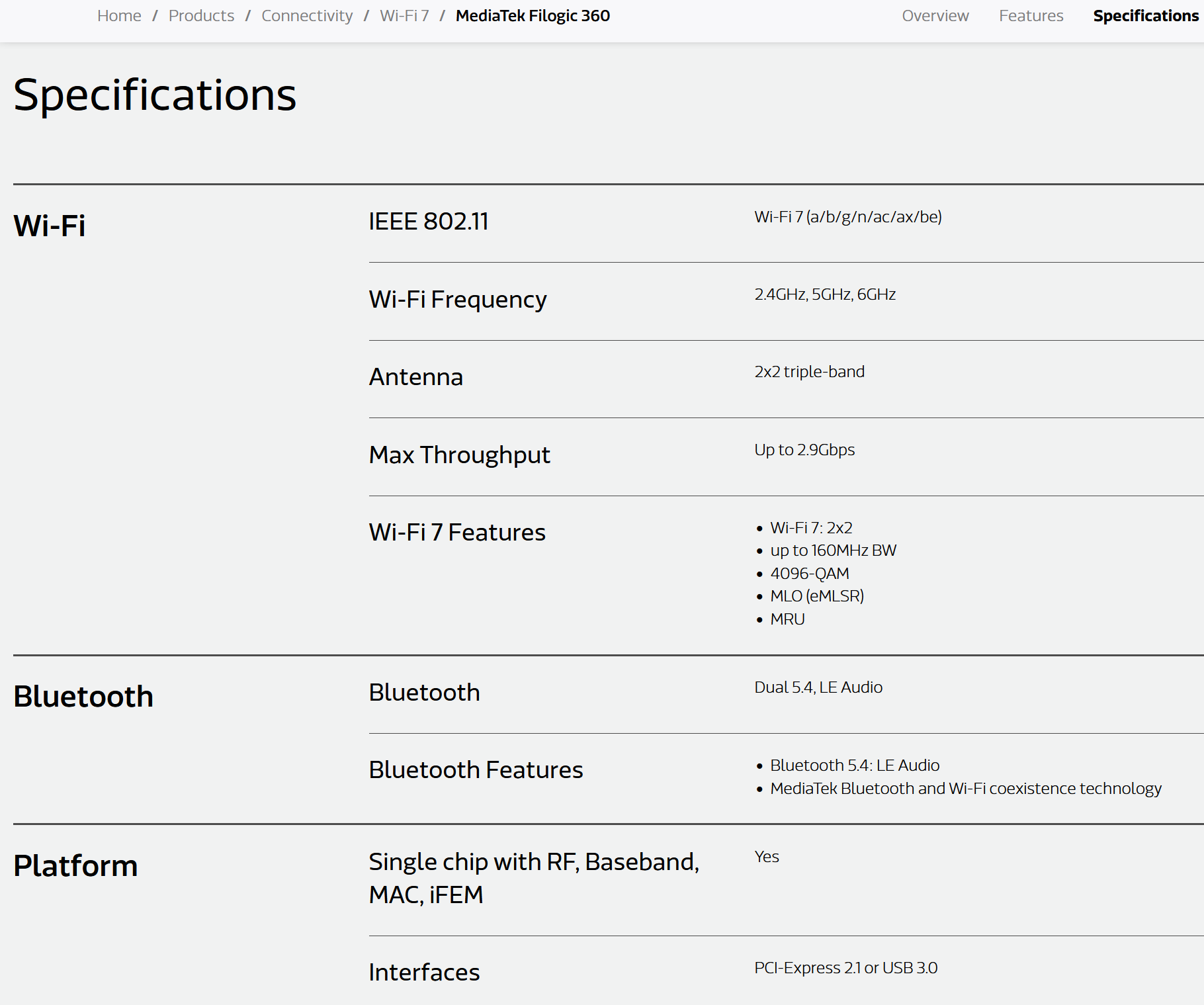Click the Max Throughput row label
Viewport: 1204px width, 1005px height.
point(459,455)
